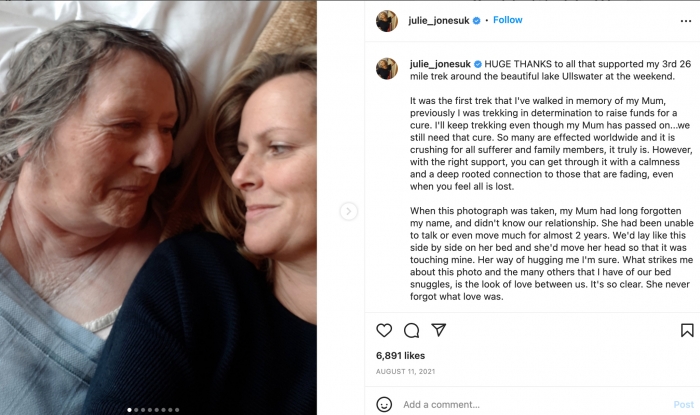Open the more options ellipsis menu
This screenshot has width=700, height=415.
[x=685, y=20]
